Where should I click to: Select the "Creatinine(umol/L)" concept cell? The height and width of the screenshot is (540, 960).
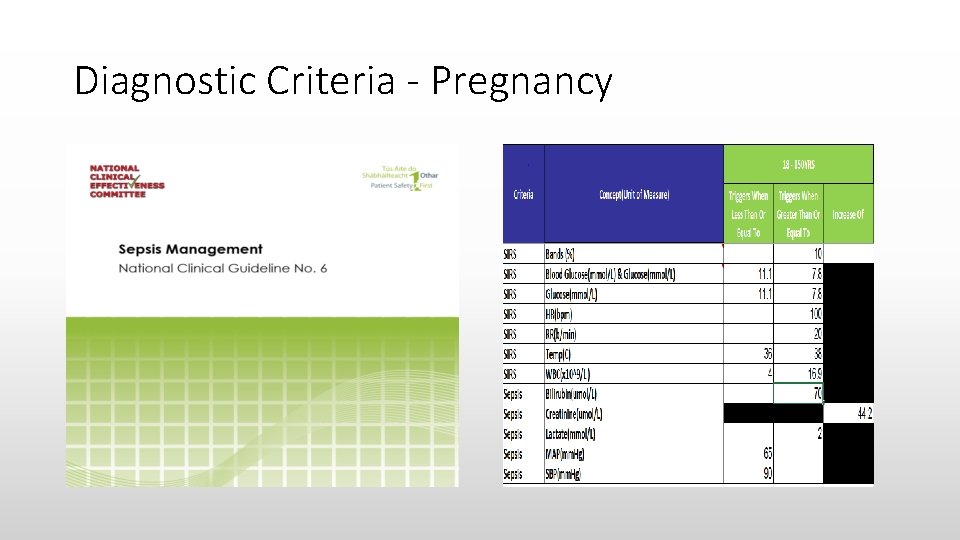(634, 414)
